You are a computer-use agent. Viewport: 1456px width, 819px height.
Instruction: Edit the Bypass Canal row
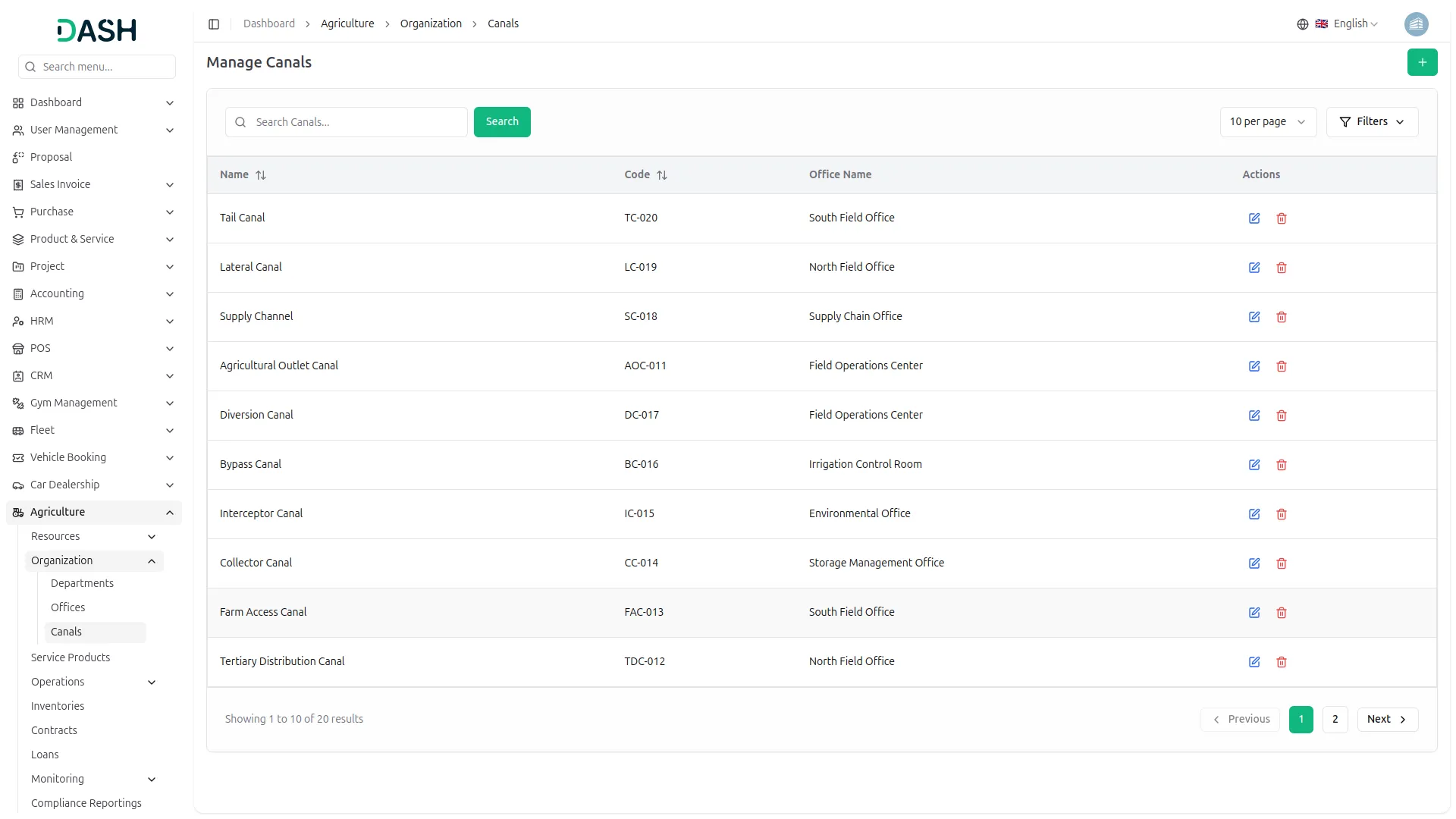tap(1254, 465)
